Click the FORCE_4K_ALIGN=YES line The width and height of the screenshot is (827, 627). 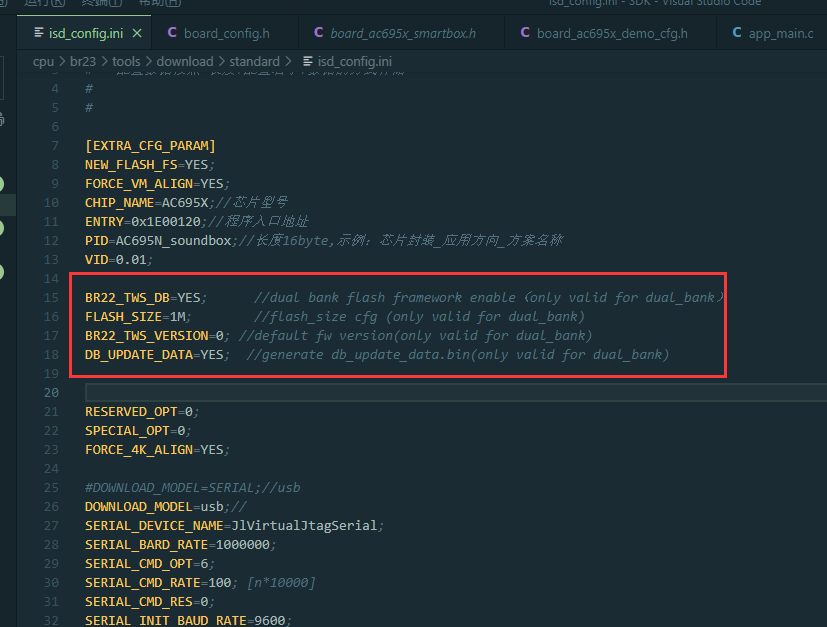(x=157, y=449)
